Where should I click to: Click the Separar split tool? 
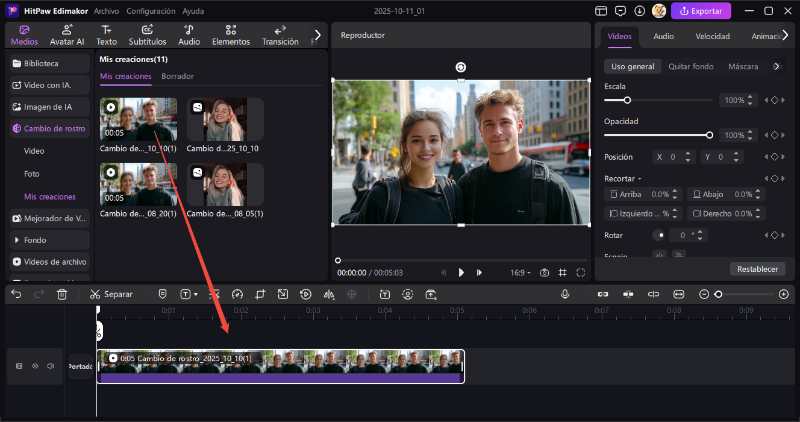(x=110, y=294)
